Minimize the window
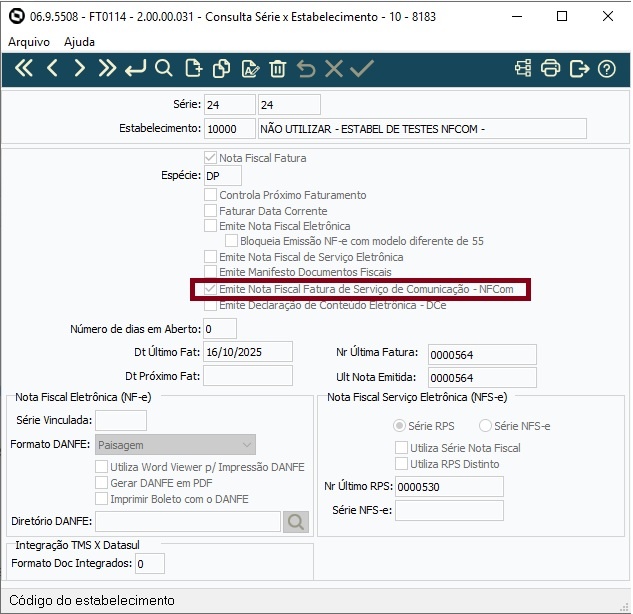Screen dimensions: 633x614 coord(517,16)
